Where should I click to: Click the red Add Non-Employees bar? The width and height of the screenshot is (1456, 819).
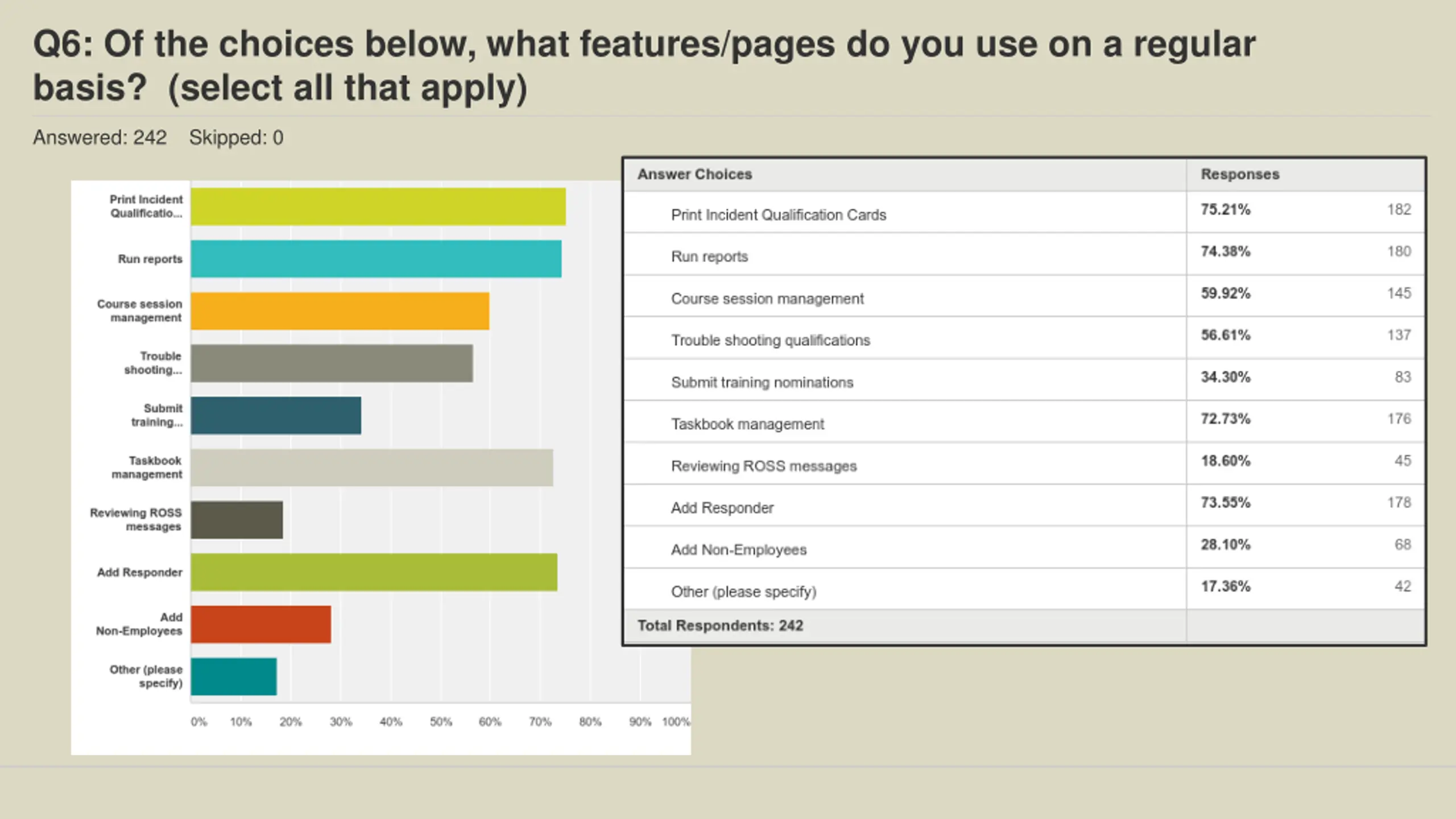pyautogui.click(x=261, y=624)
